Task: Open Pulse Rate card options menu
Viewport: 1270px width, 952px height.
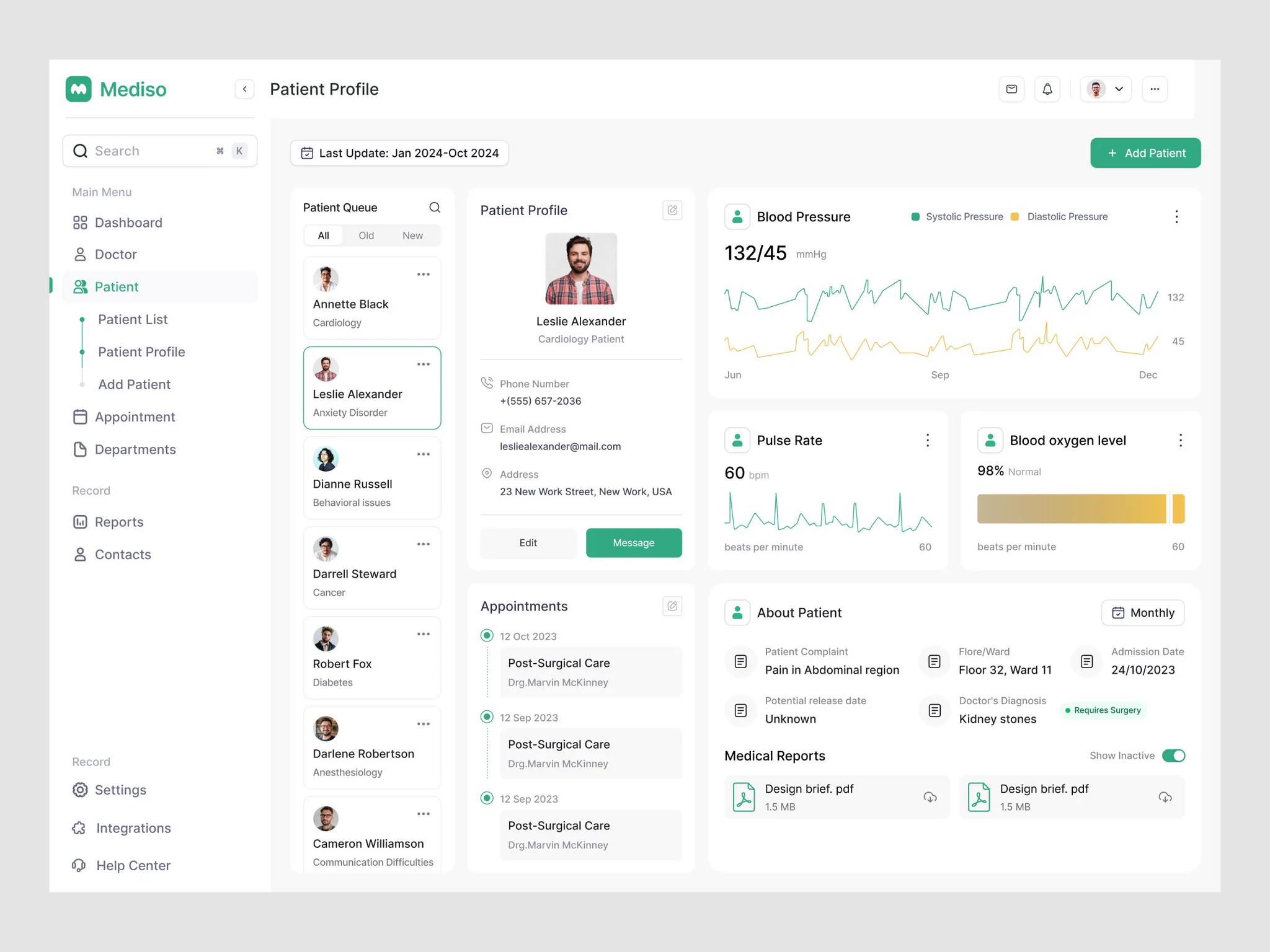Action: (928, 440)
